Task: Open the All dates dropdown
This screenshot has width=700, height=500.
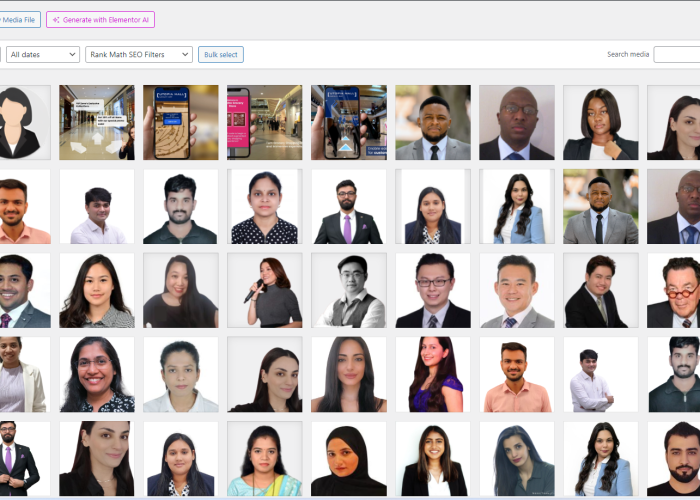Action: click(x=43, y=54)
